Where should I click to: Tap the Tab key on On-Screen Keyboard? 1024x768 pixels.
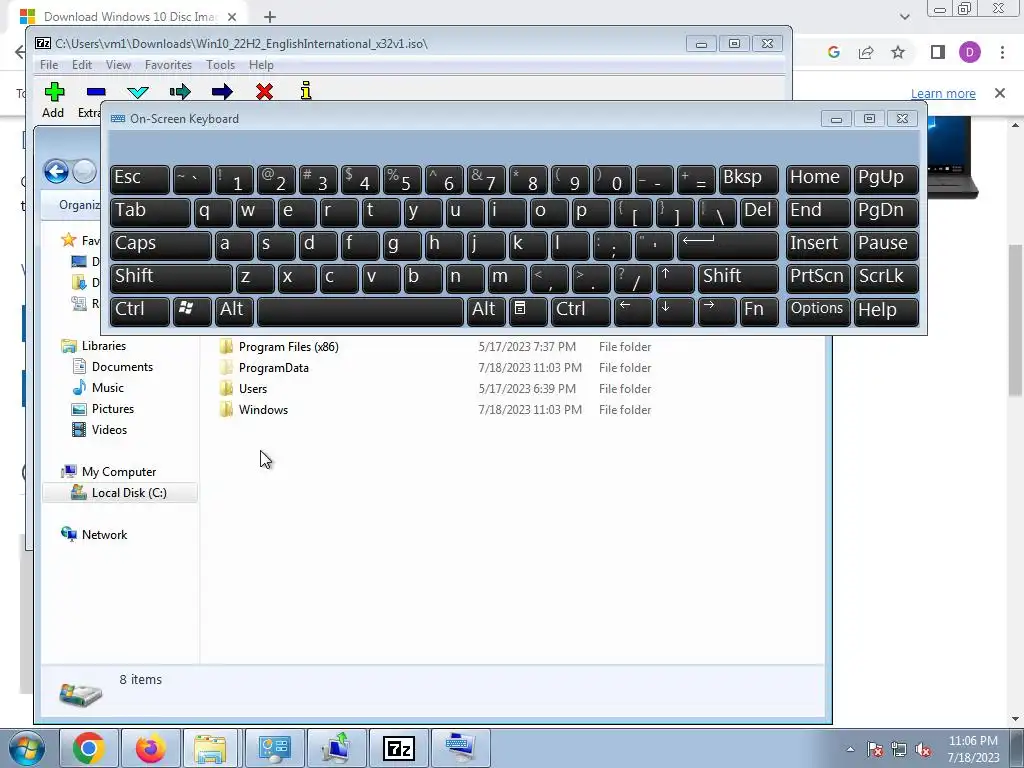click(150, 212)
